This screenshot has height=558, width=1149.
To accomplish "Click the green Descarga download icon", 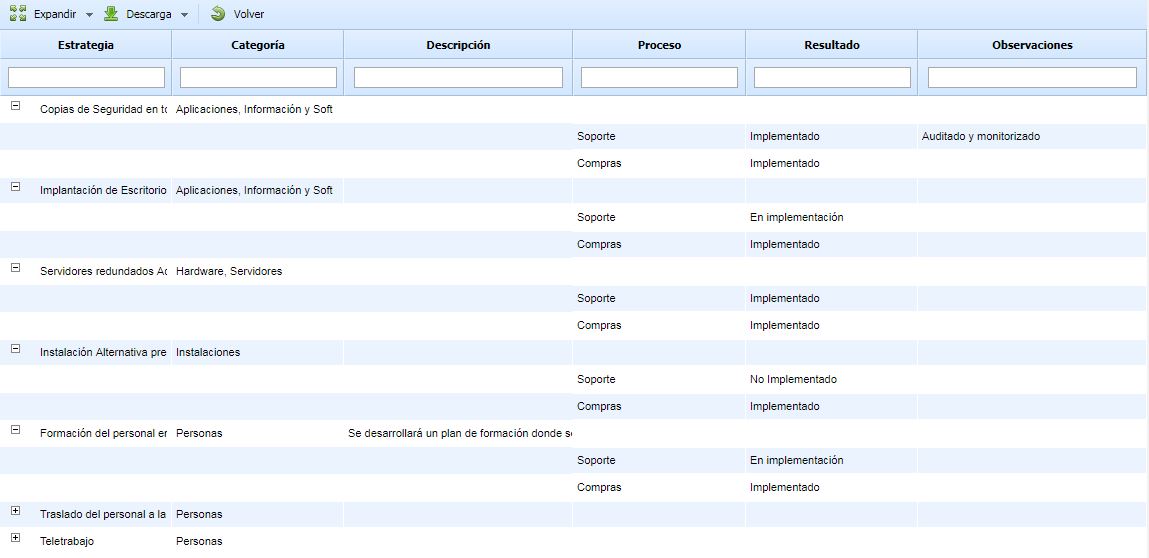I will tap(111, 14).
